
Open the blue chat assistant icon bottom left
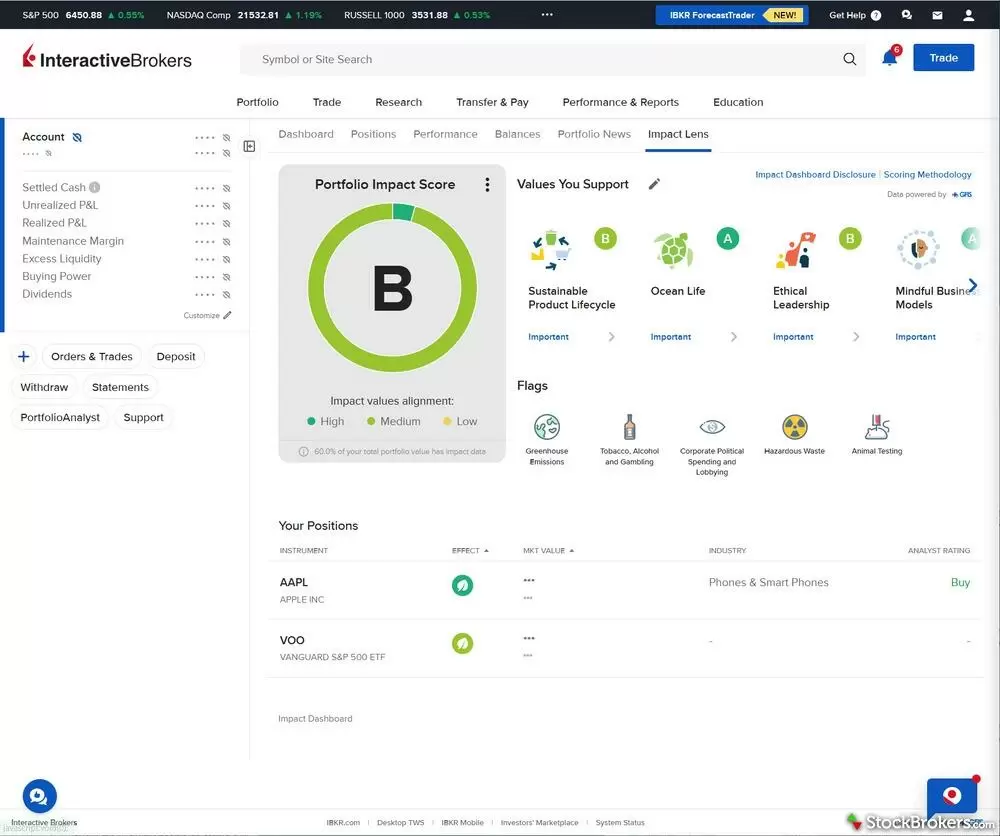[40, 796]
